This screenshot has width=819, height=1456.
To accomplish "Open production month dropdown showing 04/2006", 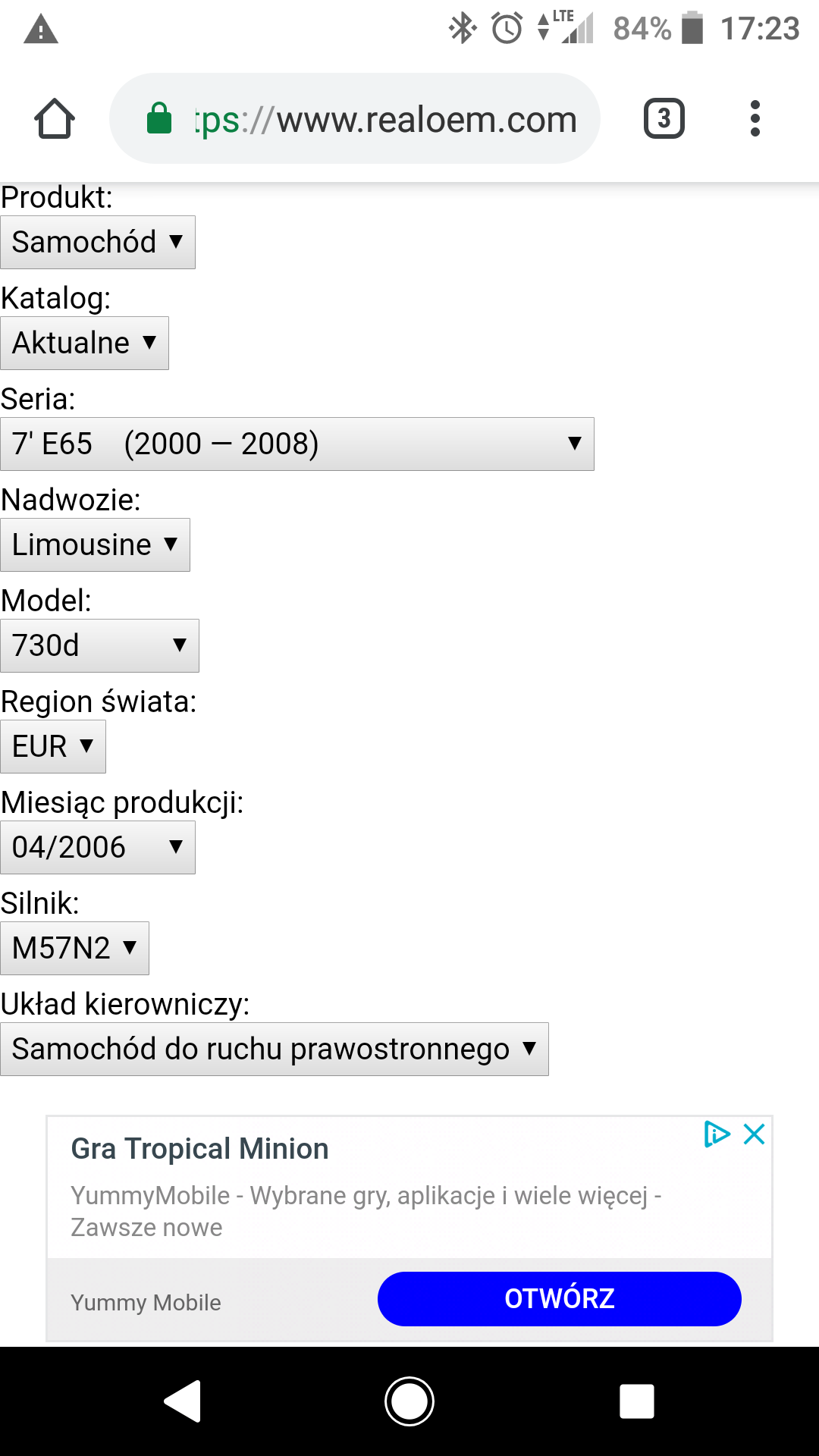I will tap(98, 848).
